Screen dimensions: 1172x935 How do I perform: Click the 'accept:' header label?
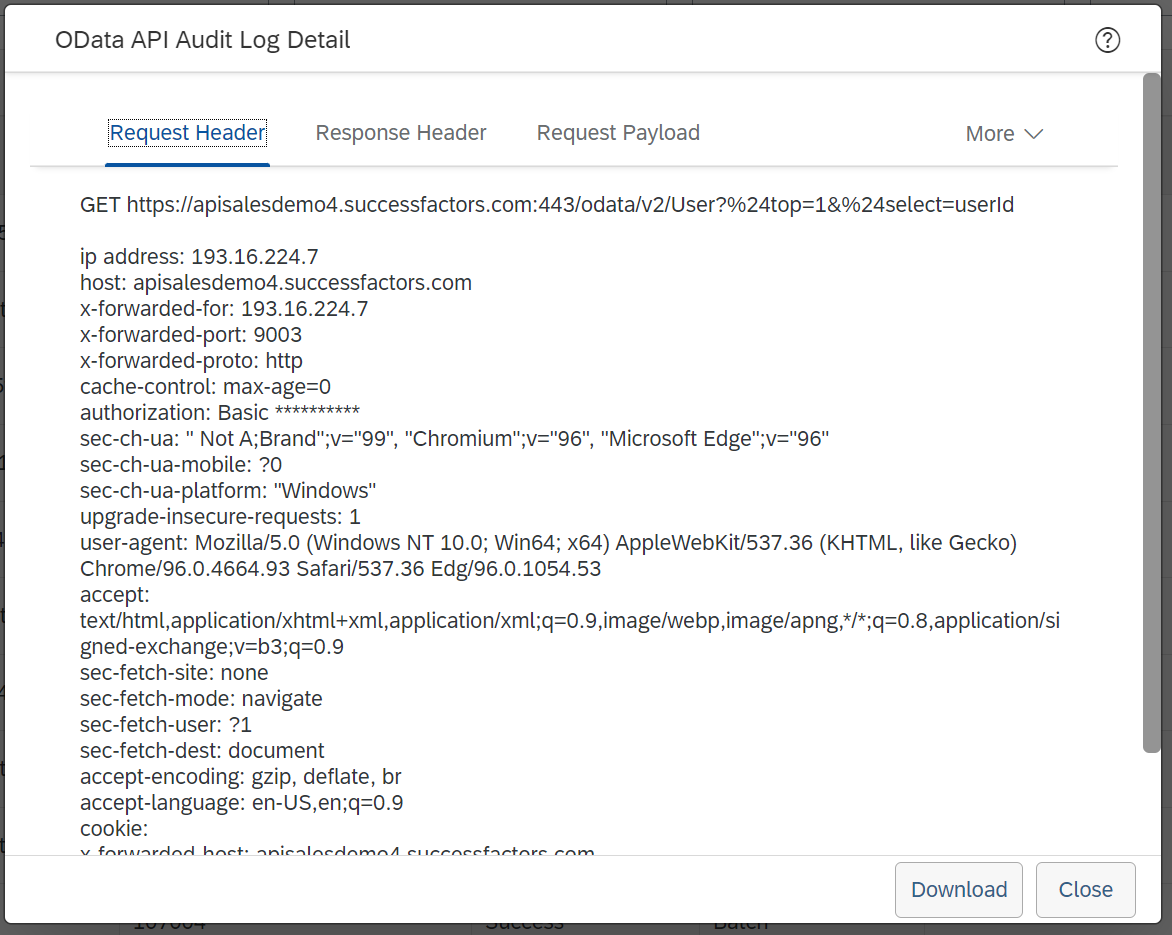point(115,595)
